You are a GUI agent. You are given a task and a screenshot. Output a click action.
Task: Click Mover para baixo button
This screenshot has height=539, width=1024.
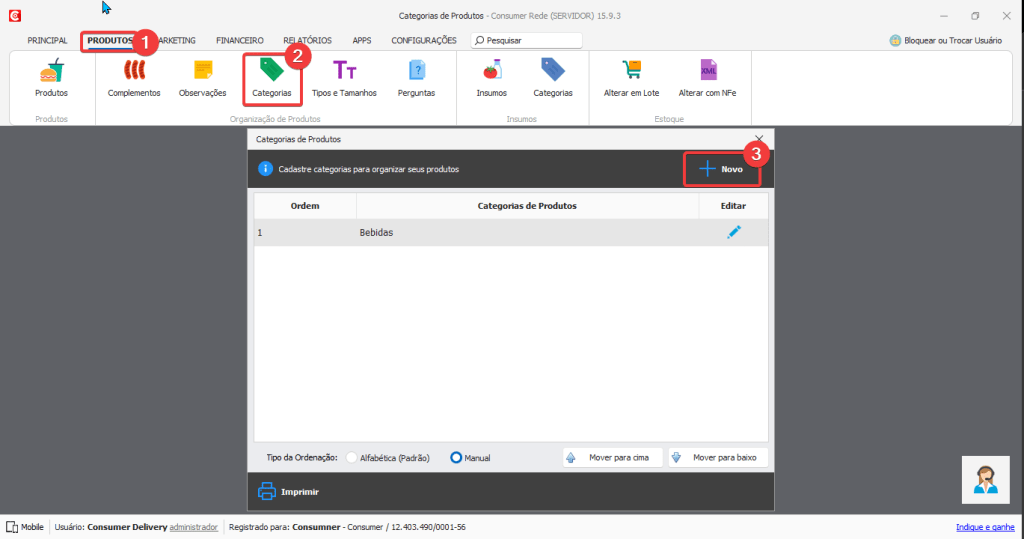[718, 458]
